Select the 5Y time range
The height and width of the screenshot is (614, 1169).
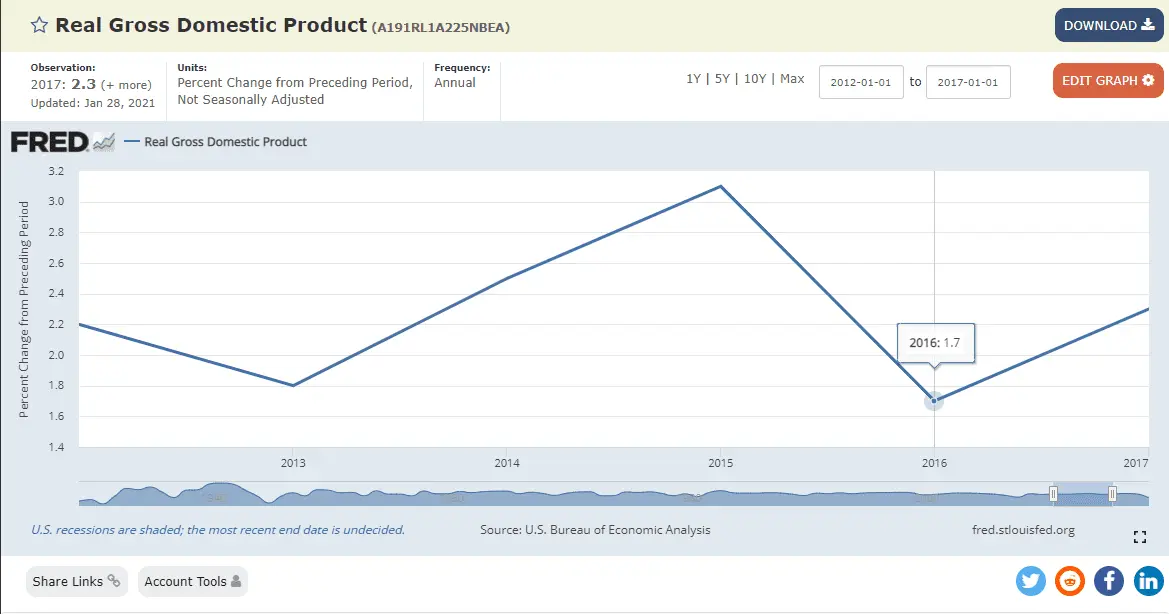[724, 79]
